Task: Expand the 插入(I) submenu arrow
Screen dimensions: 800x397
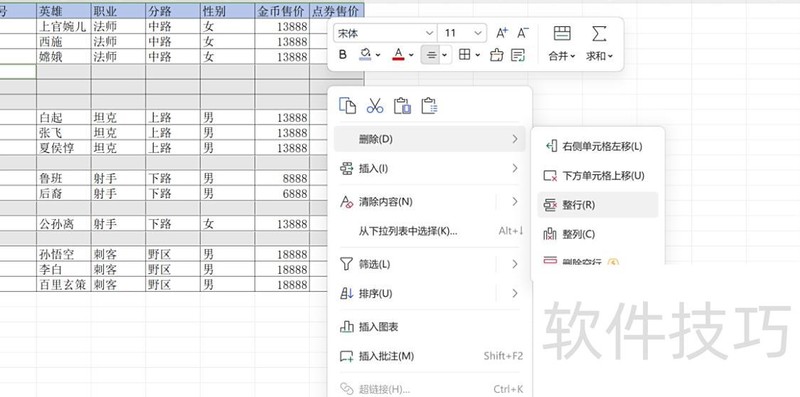Action: pyautogui.click(x=515, y=168)
